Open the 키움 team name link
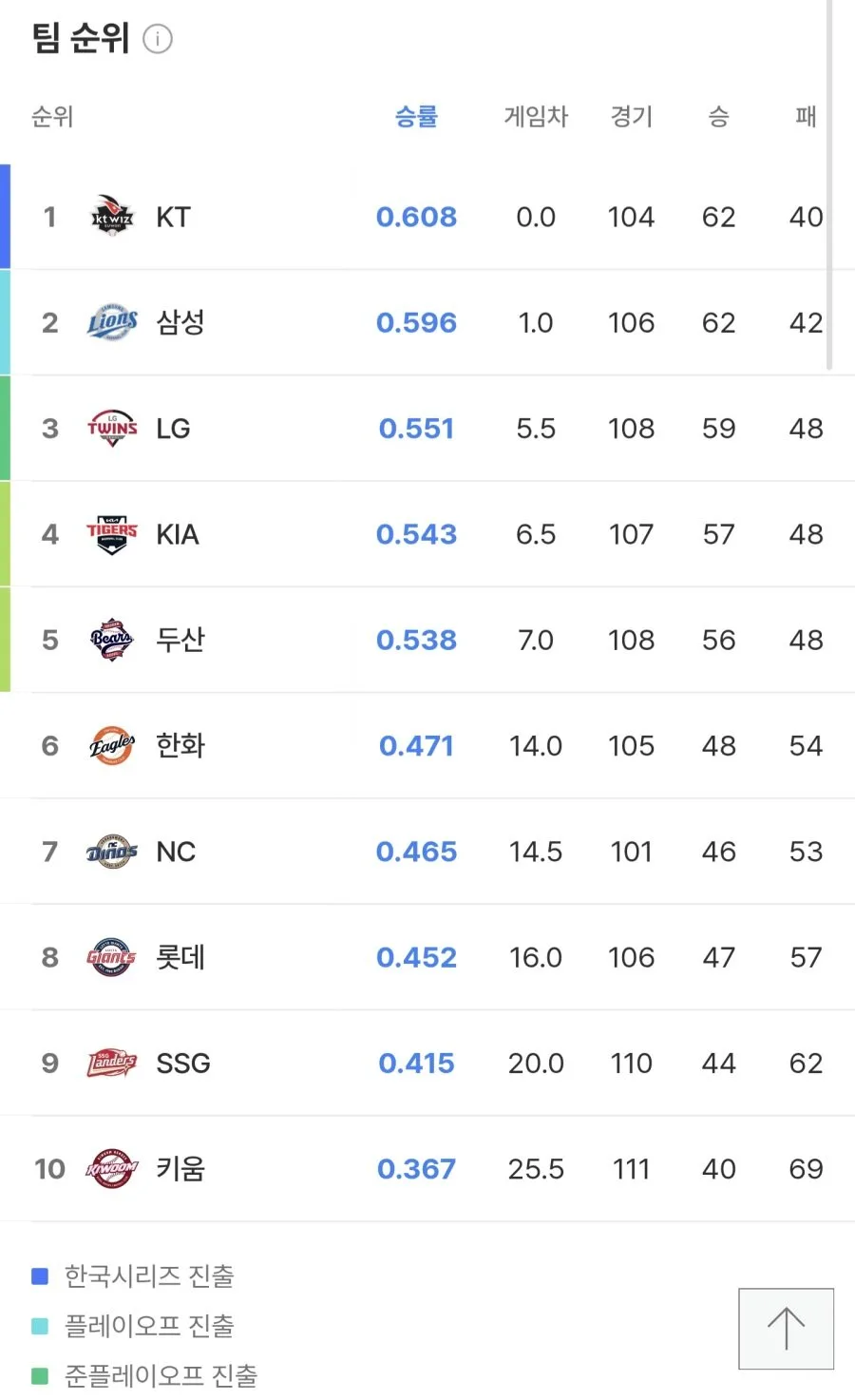855x1400 pixels. [180, 1169]
